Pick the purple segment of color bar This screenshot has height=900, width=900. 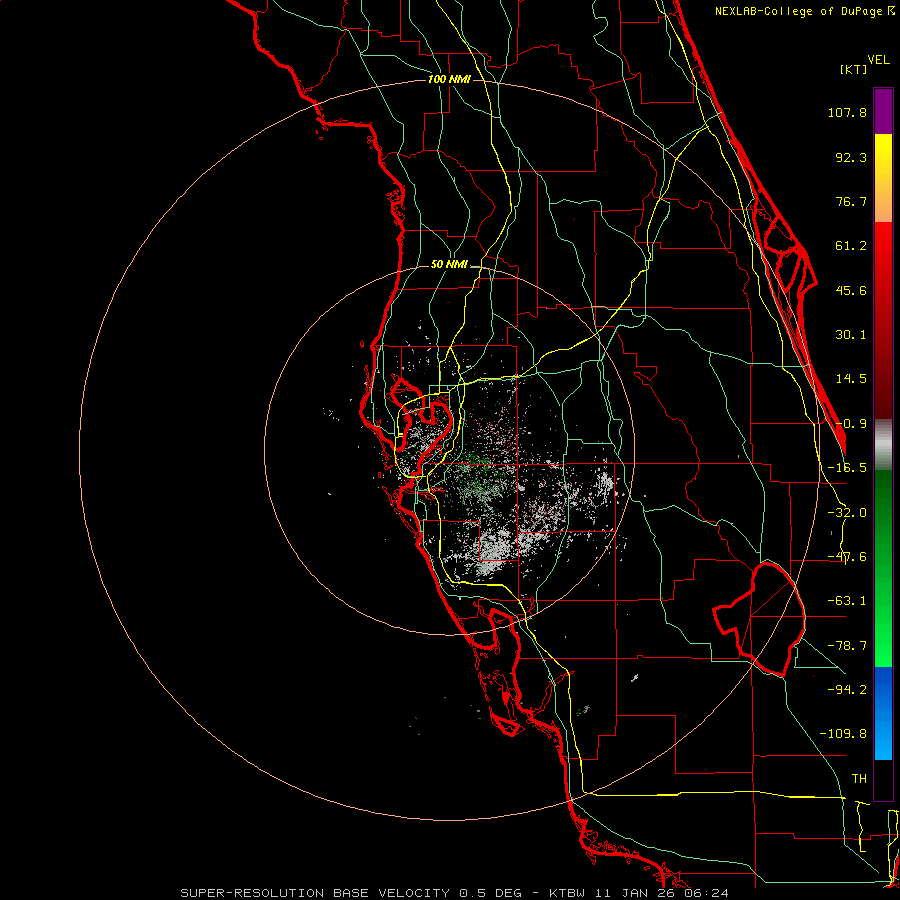pos(883,111)
